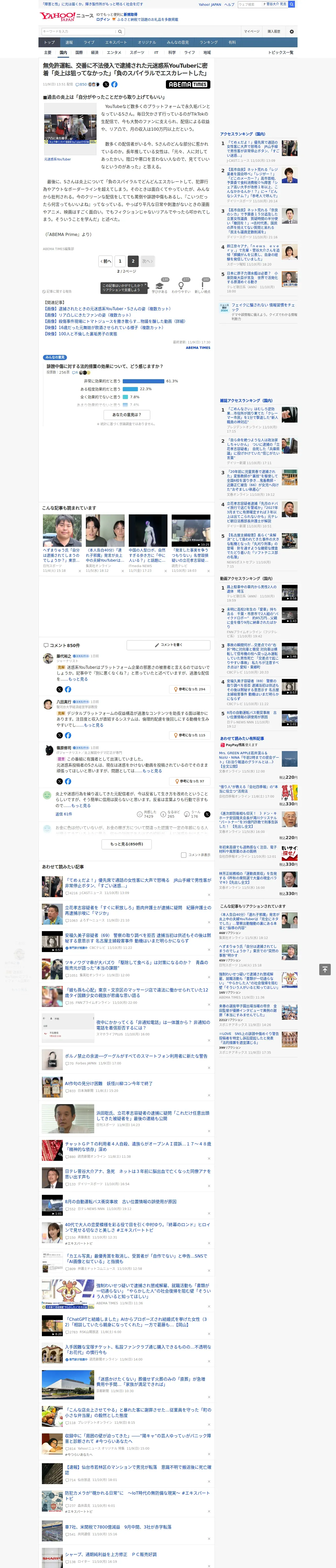Share article on X below the headline
This screenshot has height=1568, width=336.
tap(106, 85)
